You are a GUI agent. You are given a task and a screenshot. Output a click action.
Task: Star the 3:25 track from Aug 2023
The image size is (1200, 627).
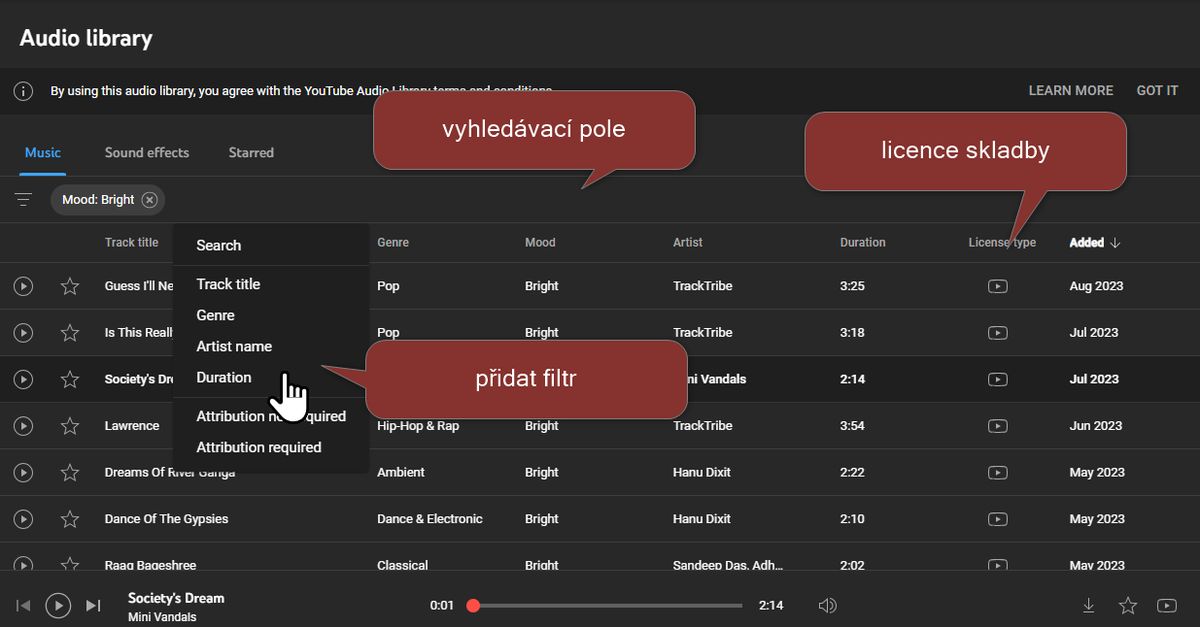click(70, 286)
